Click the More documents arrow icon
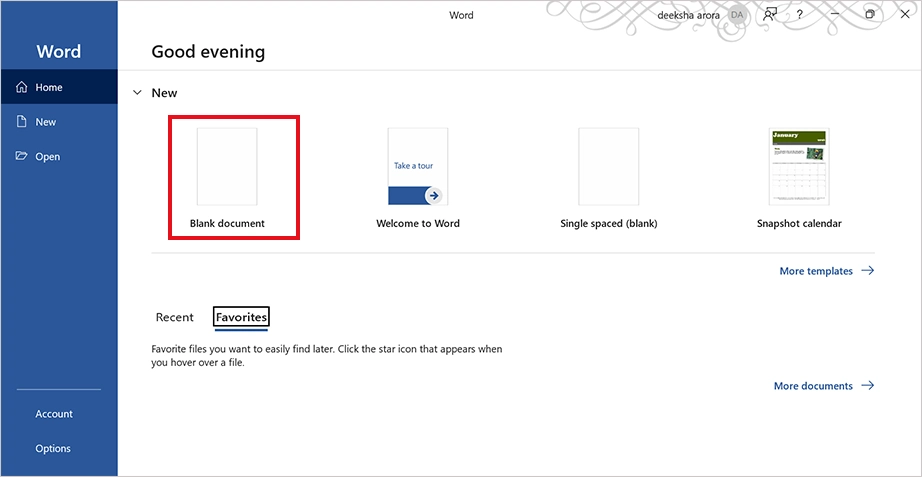 tap(868, 386)
